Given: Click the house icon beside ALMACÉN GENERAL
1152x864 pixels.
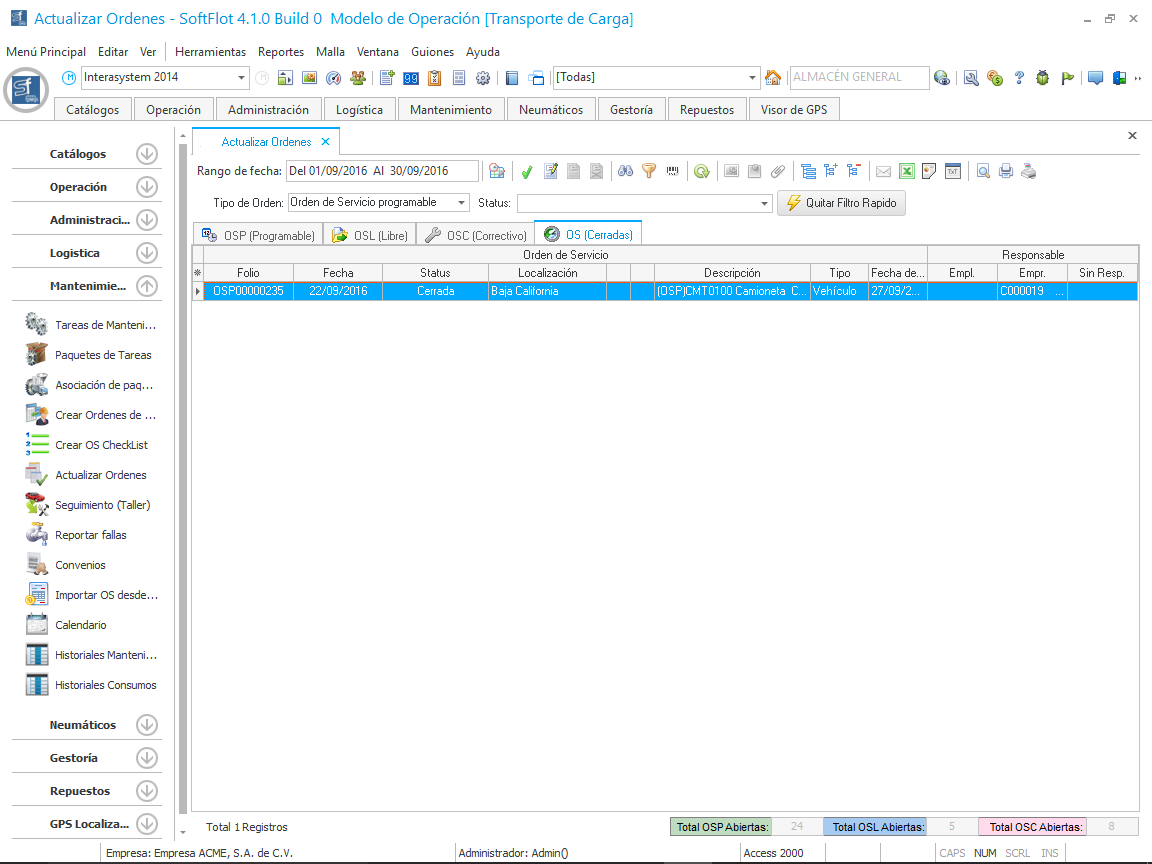Looking at the screenshot, I should click(773, 78).
